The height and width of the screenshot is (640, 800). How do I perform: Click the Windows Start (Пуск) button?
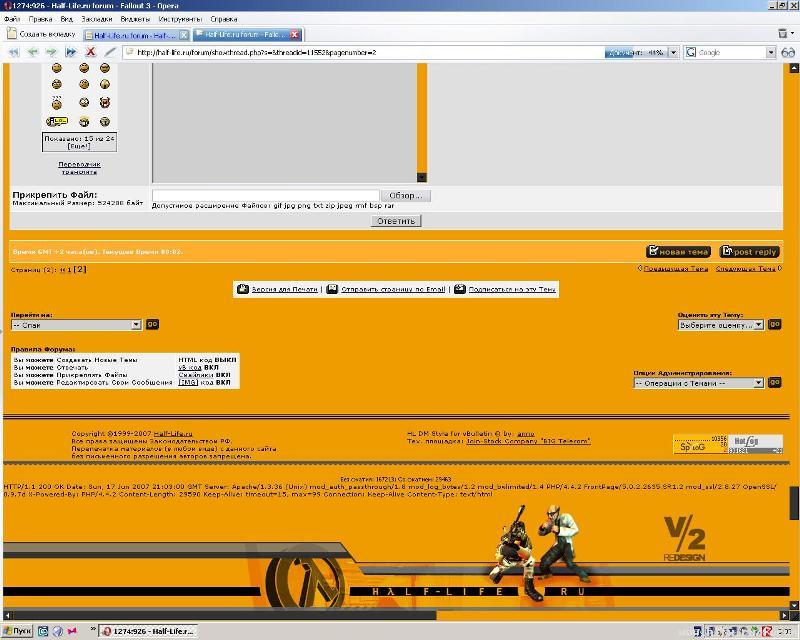point(17,631)
